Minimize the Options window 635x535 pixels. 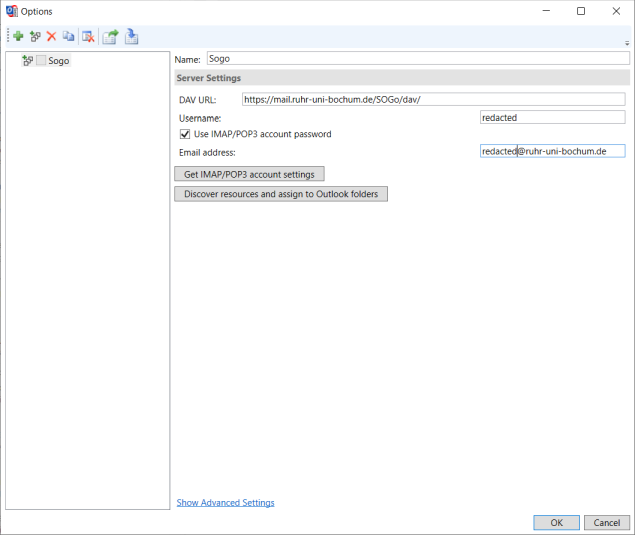tap(546, 11)
